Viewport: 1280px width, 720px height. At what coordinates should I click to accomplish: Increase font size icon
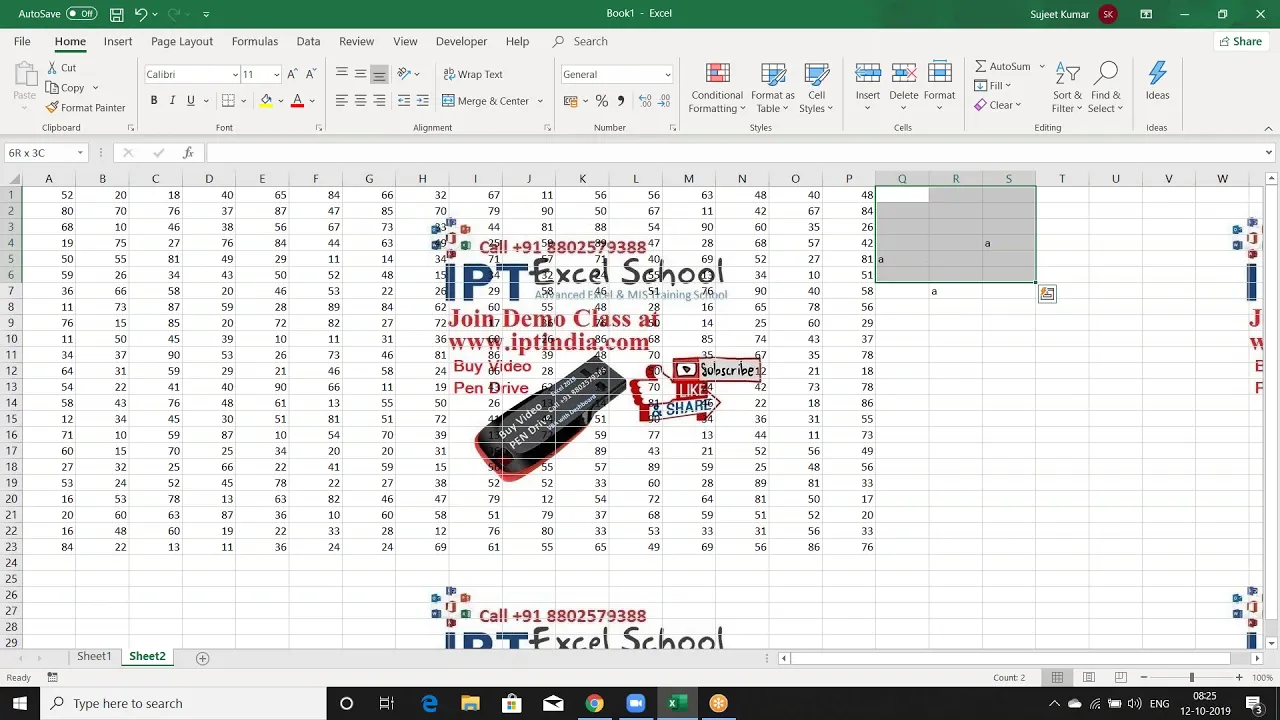(292, 74)
